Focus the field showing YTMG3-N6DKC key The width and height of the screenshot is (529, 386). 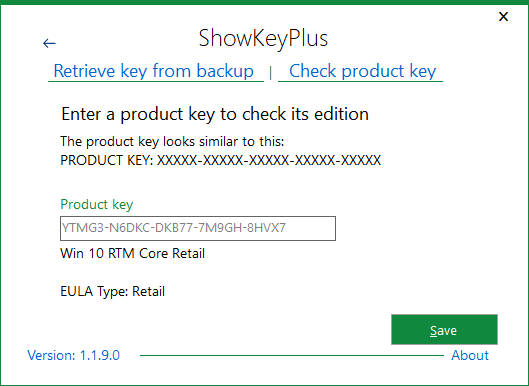[x=198, y=228]
